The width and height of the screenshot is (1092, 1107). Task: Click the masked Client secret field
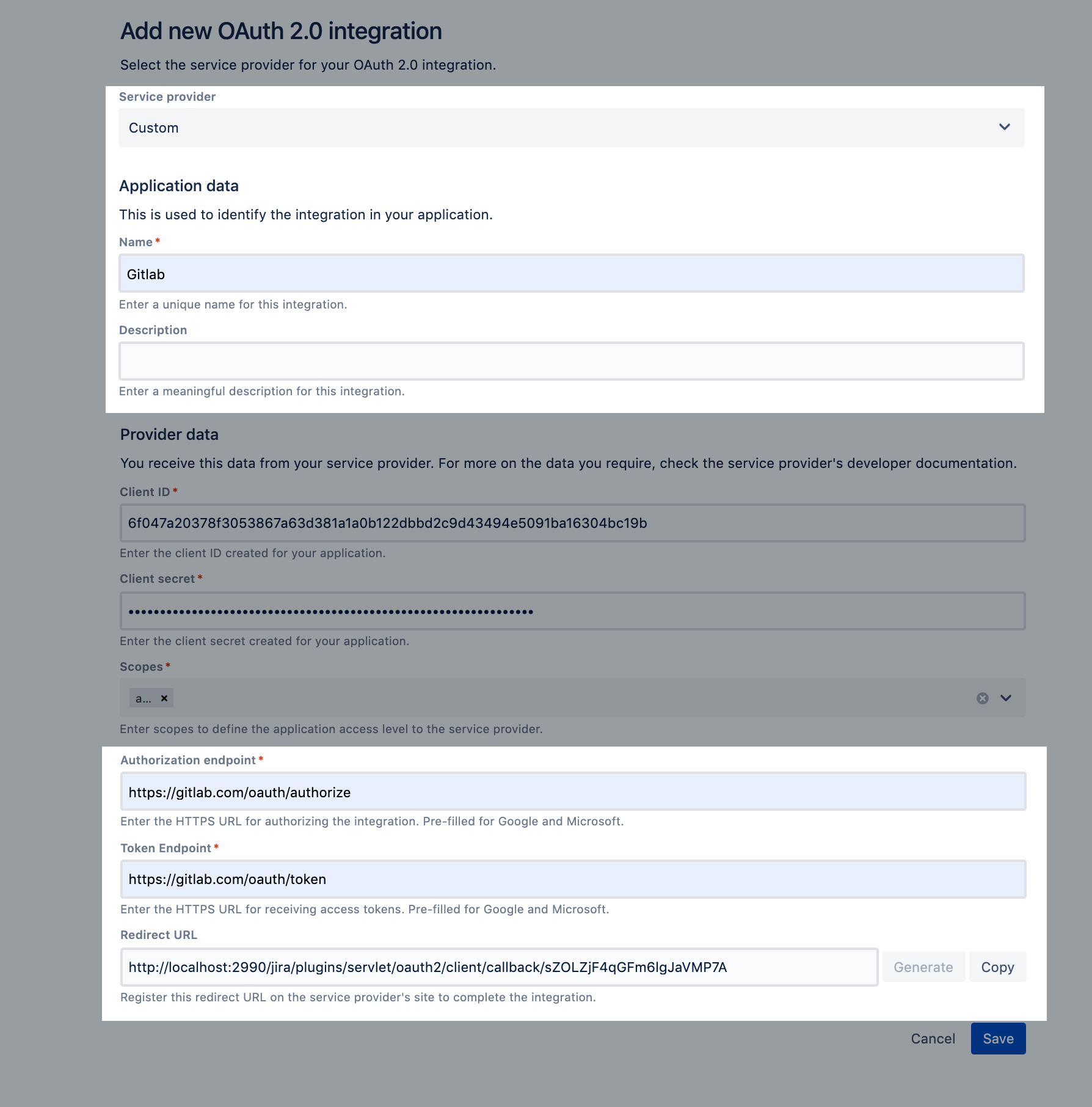(x=572, y=610)
